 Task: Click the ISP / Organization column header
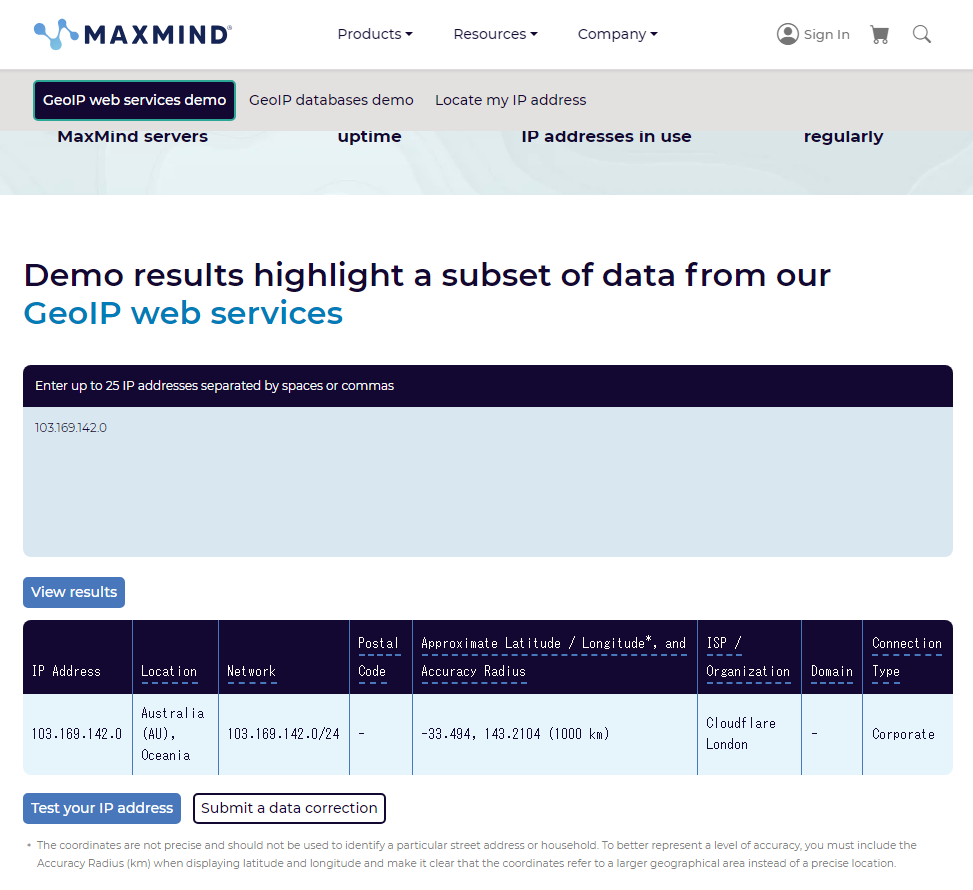coord(748,657)
